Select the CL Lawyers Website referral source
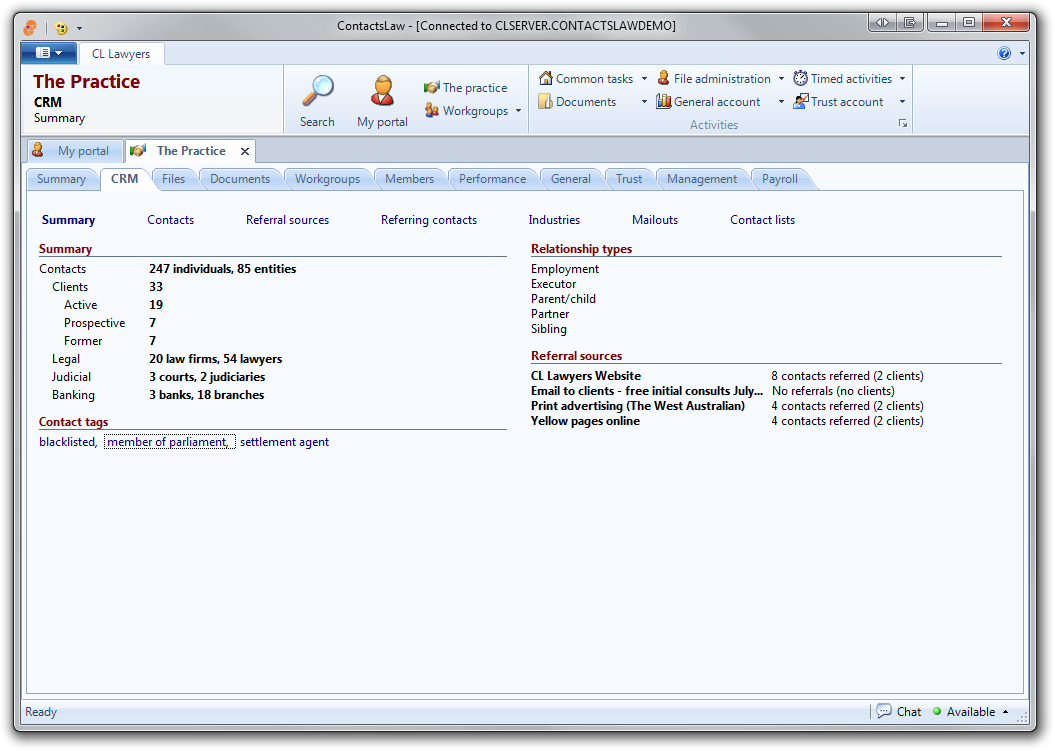 pyautogui.click(x=585, y=376)
